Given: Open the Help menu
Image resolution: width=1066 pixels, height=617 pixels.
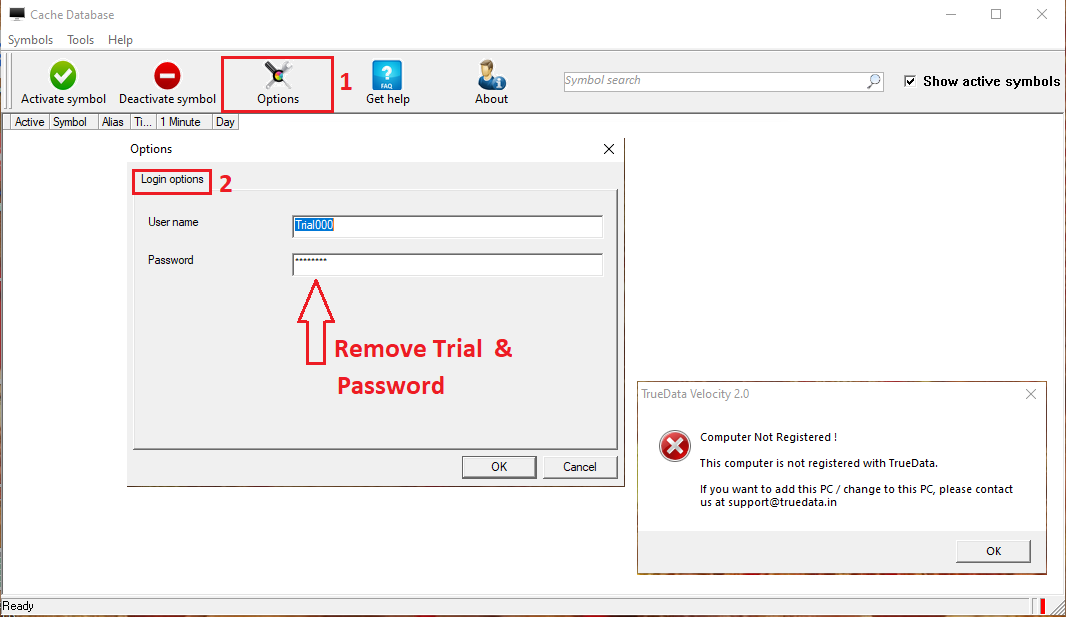Looking at the screenshot, I should pyautogui.click(x=120, y=39).
